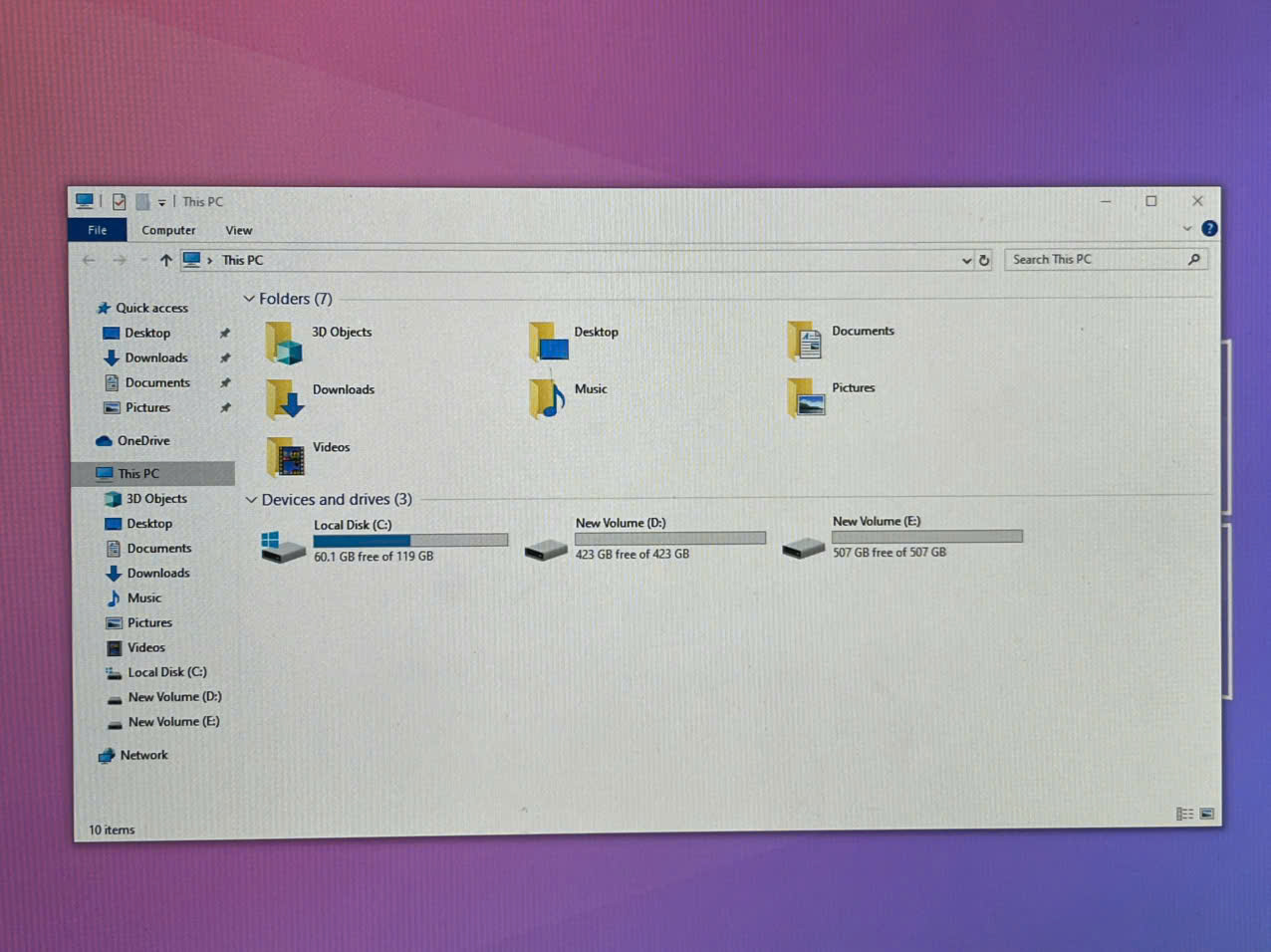Go up one level with up arrow
This screenshot has width=1271, height=952.
pos(165,260)
